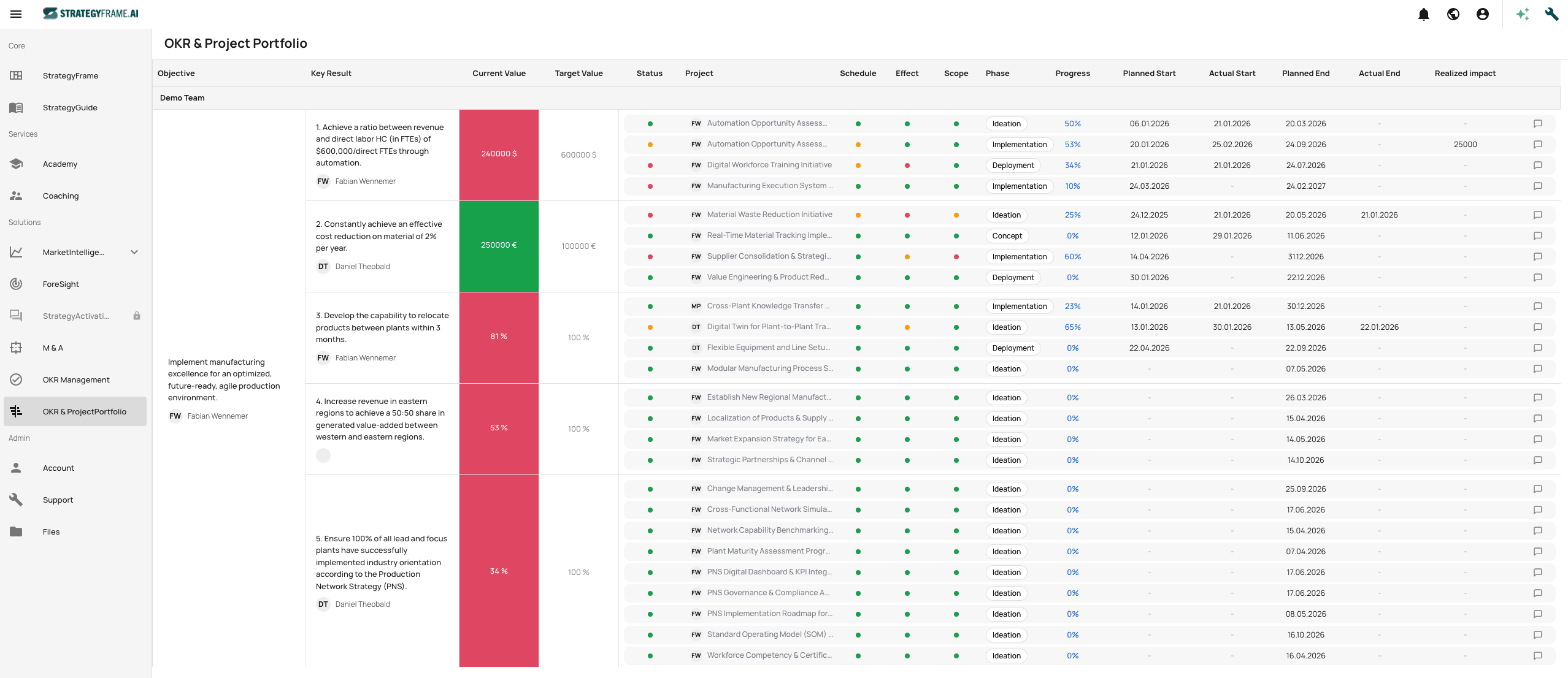
Task: Open the hamburger navigation menu
Action: coord(16,13)
